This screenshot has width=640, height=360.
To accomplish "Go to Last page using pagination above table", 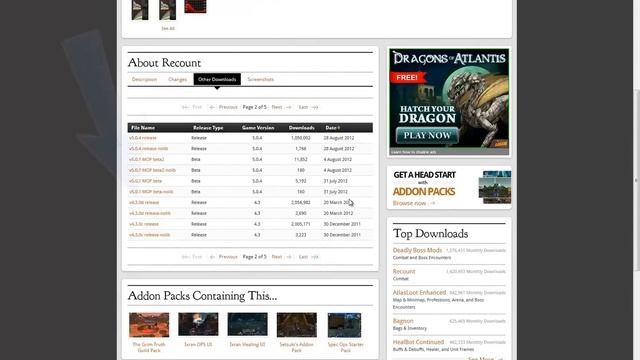I will (303, 107).
